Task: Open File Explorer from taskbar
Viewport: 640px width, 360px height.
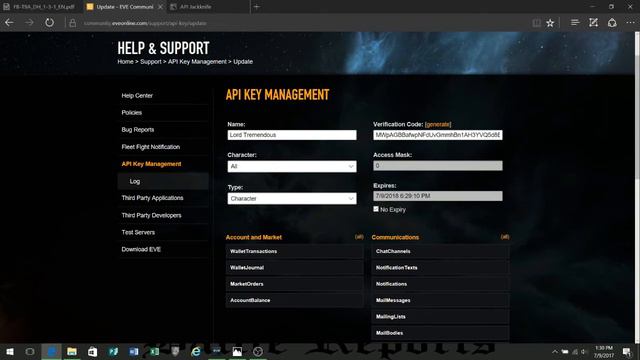Action: click(72, 351)
